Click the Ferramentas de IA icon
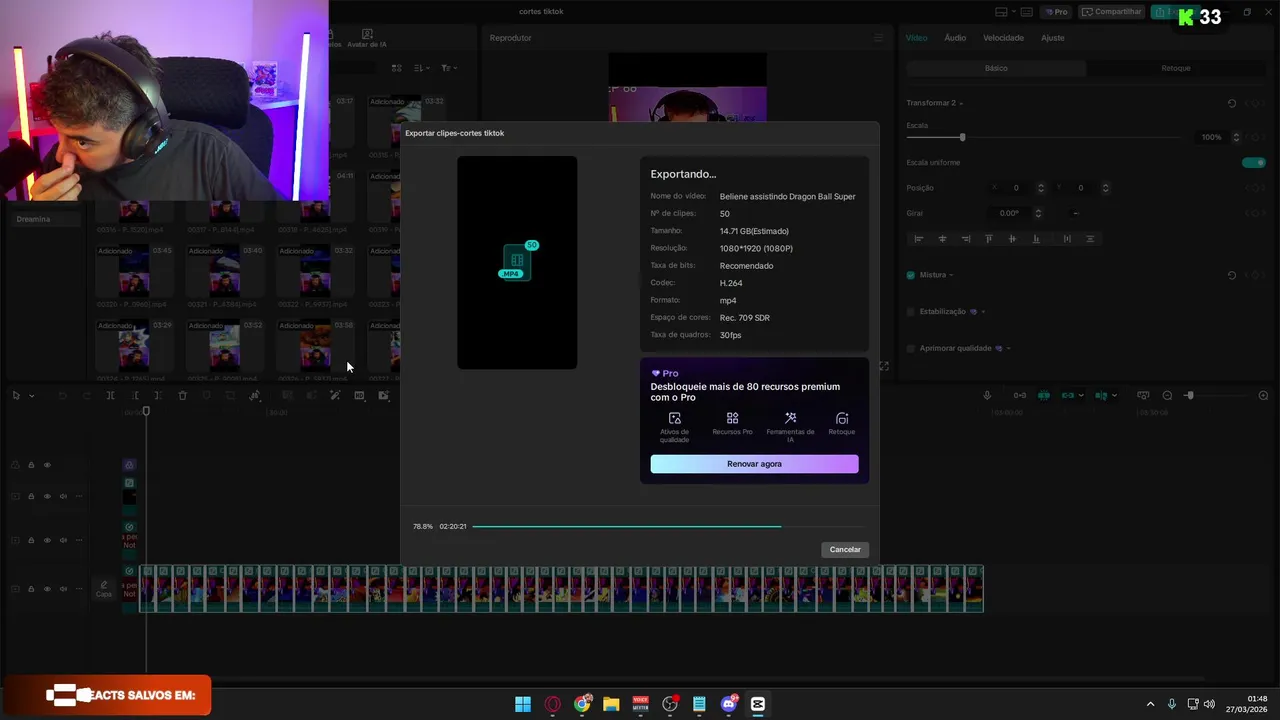Image resolution: width=1280 pixels, height=720 pixels. pyautogui.click(x=790, y=418)
